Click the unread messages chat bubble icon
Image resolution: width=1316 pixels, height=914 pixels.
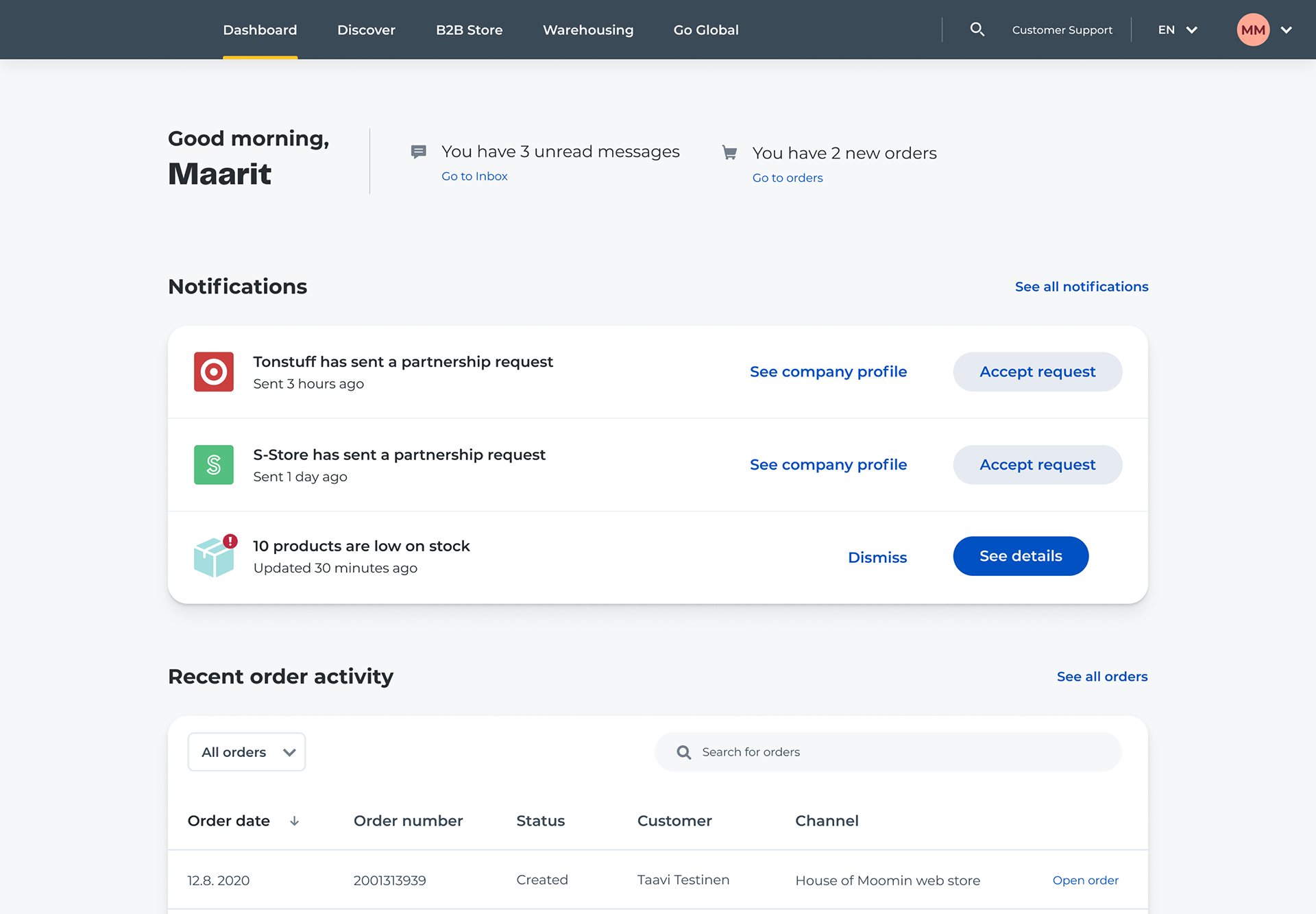point(418,152)
